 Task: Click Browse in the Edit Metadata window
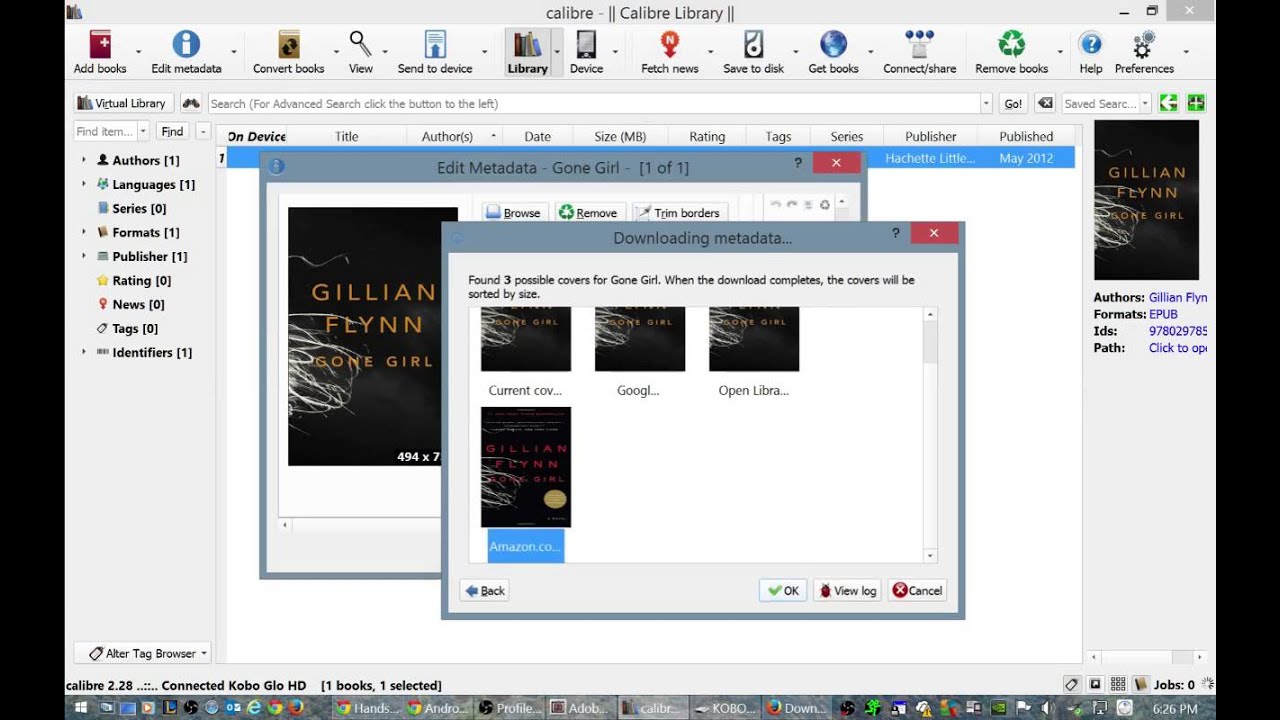(513, 212)
